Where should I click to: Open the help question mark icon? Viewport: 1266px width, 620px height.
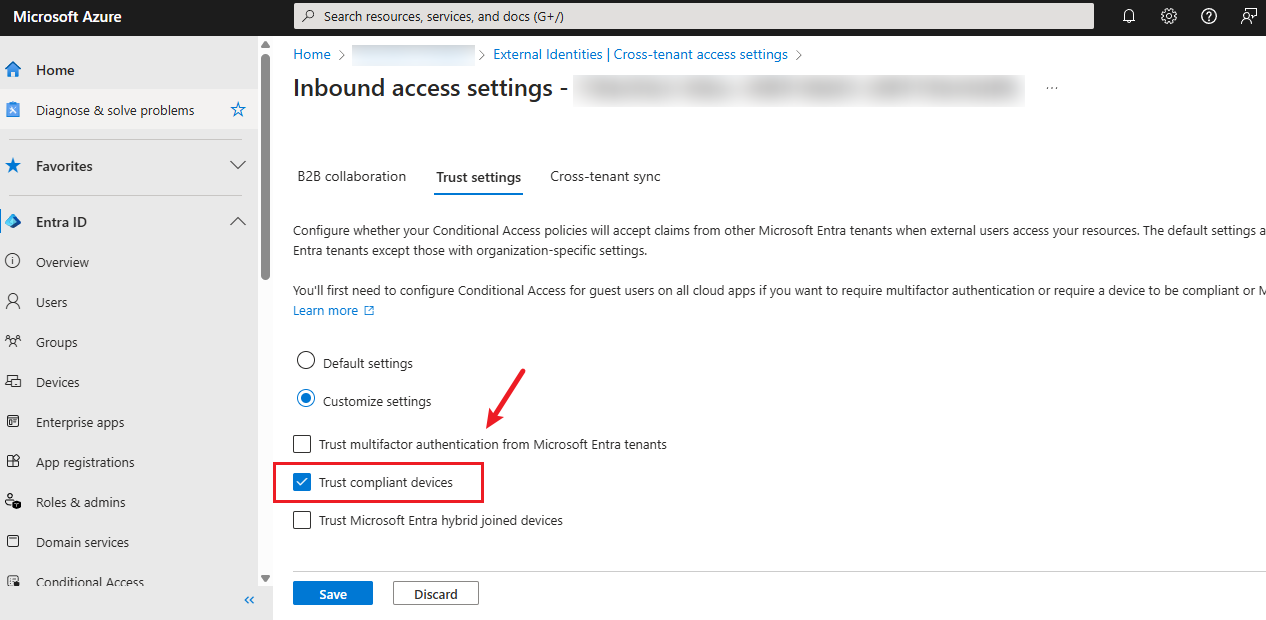coord(1209,16)
